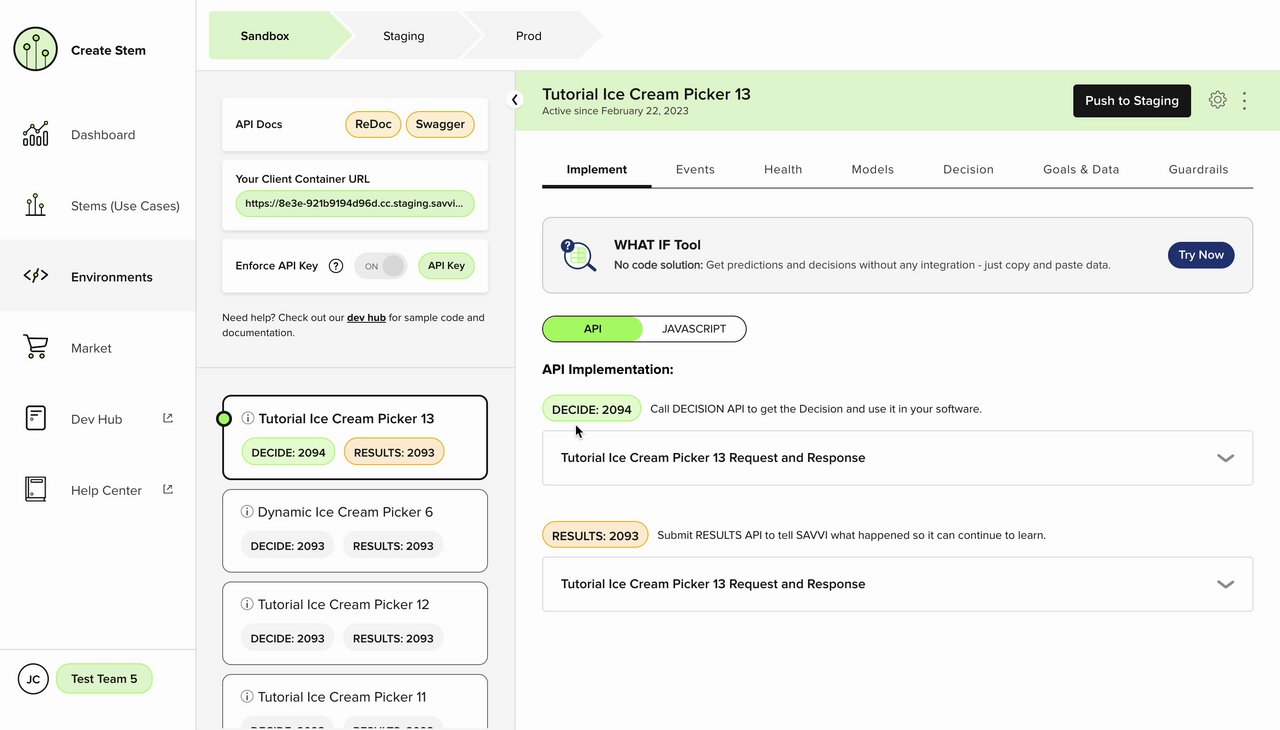Viewport: 1280px width, 730px height.
Task: Open the Dashboard chart icon
Action: coord(35,135)
